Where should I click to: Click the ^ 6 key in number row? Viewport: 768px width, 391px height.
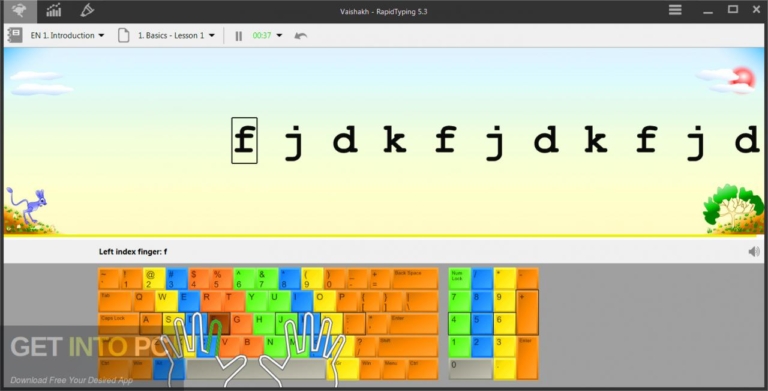point(244,278)
